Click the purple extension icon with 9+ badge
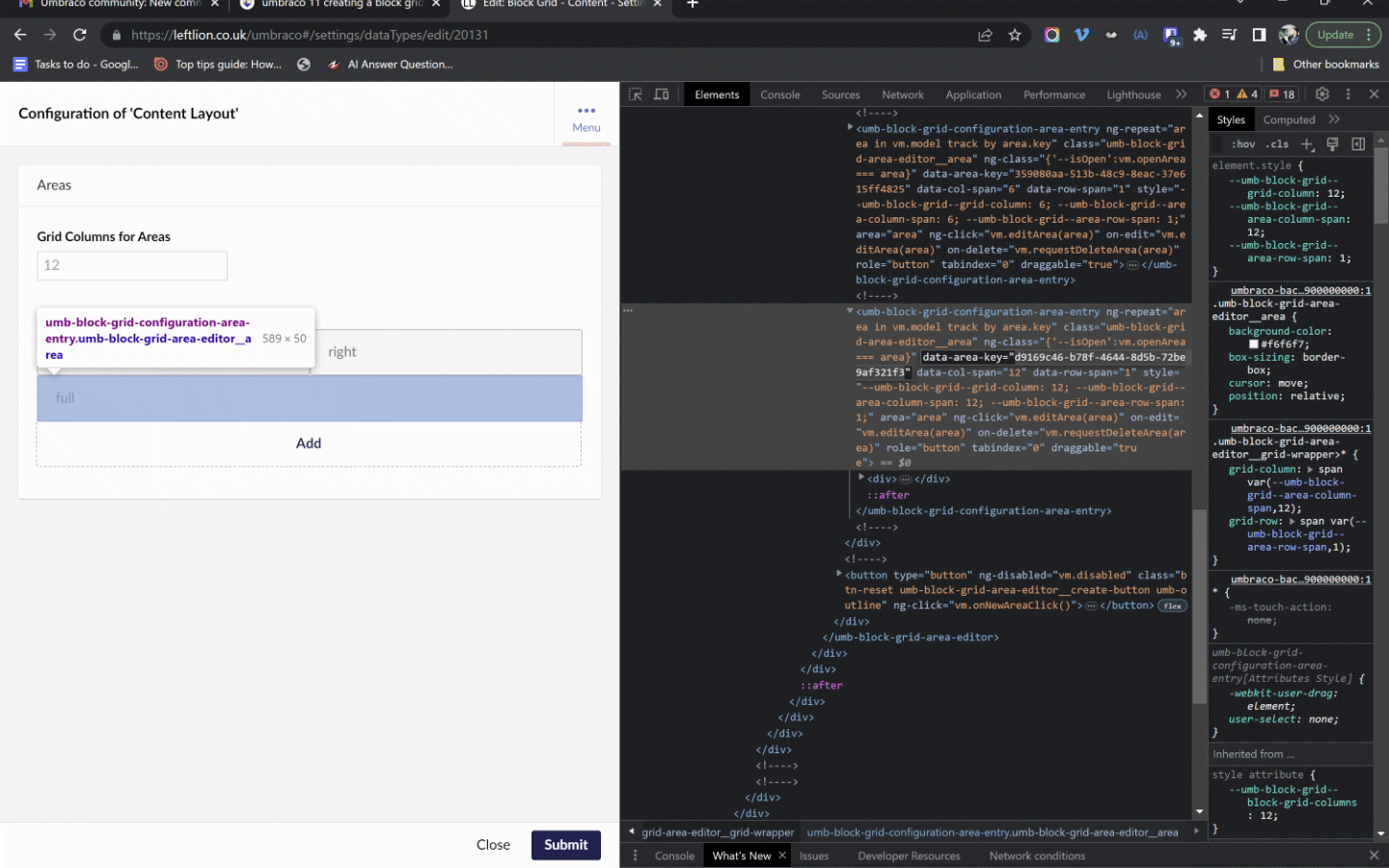The width and height of the screenshot is (1389, 868). coord(1172,36)
